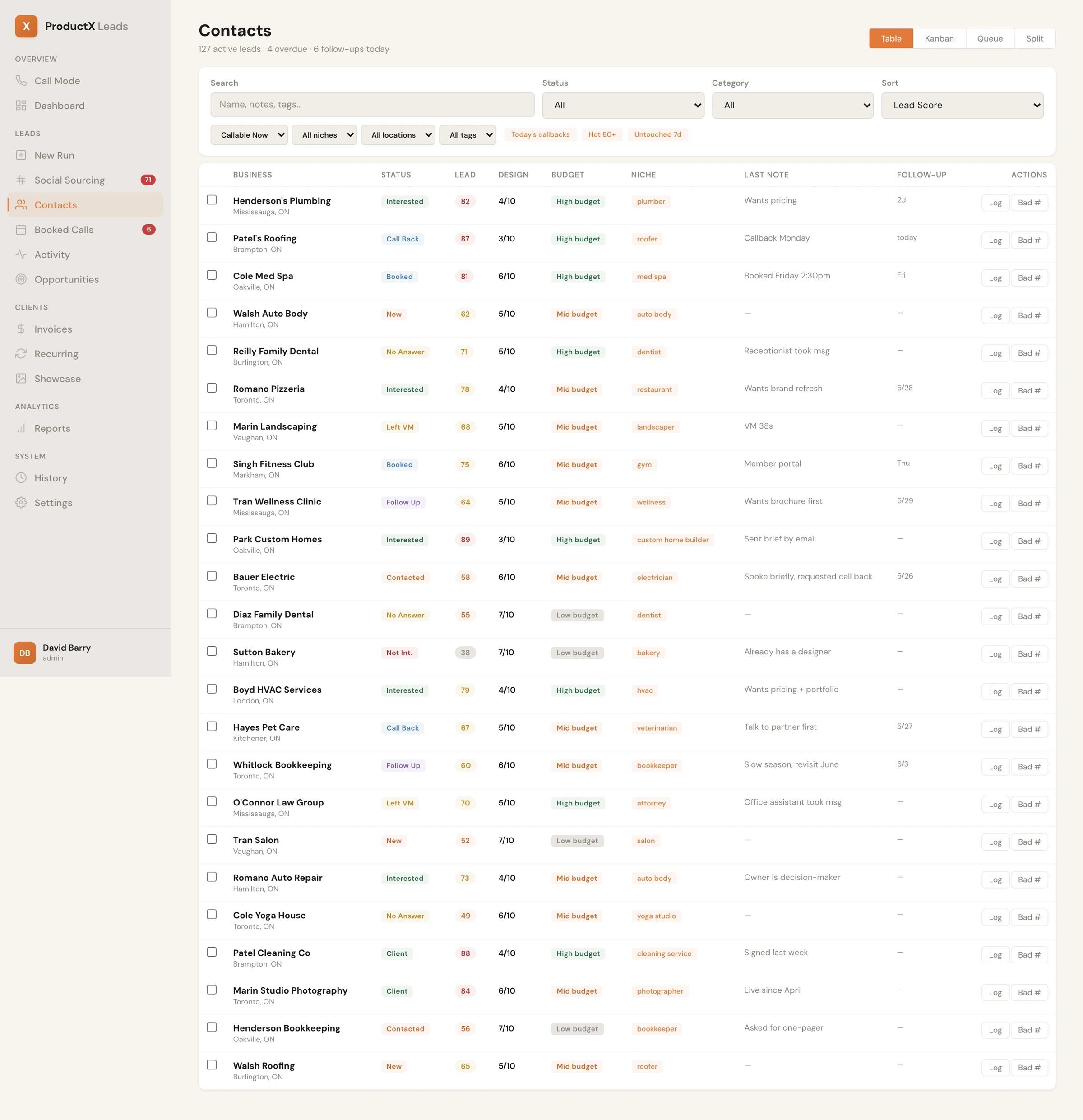Apply the Untouched 7d quick filter
The width and height of the screenshot is (1083, 1120).
point(658,135)
